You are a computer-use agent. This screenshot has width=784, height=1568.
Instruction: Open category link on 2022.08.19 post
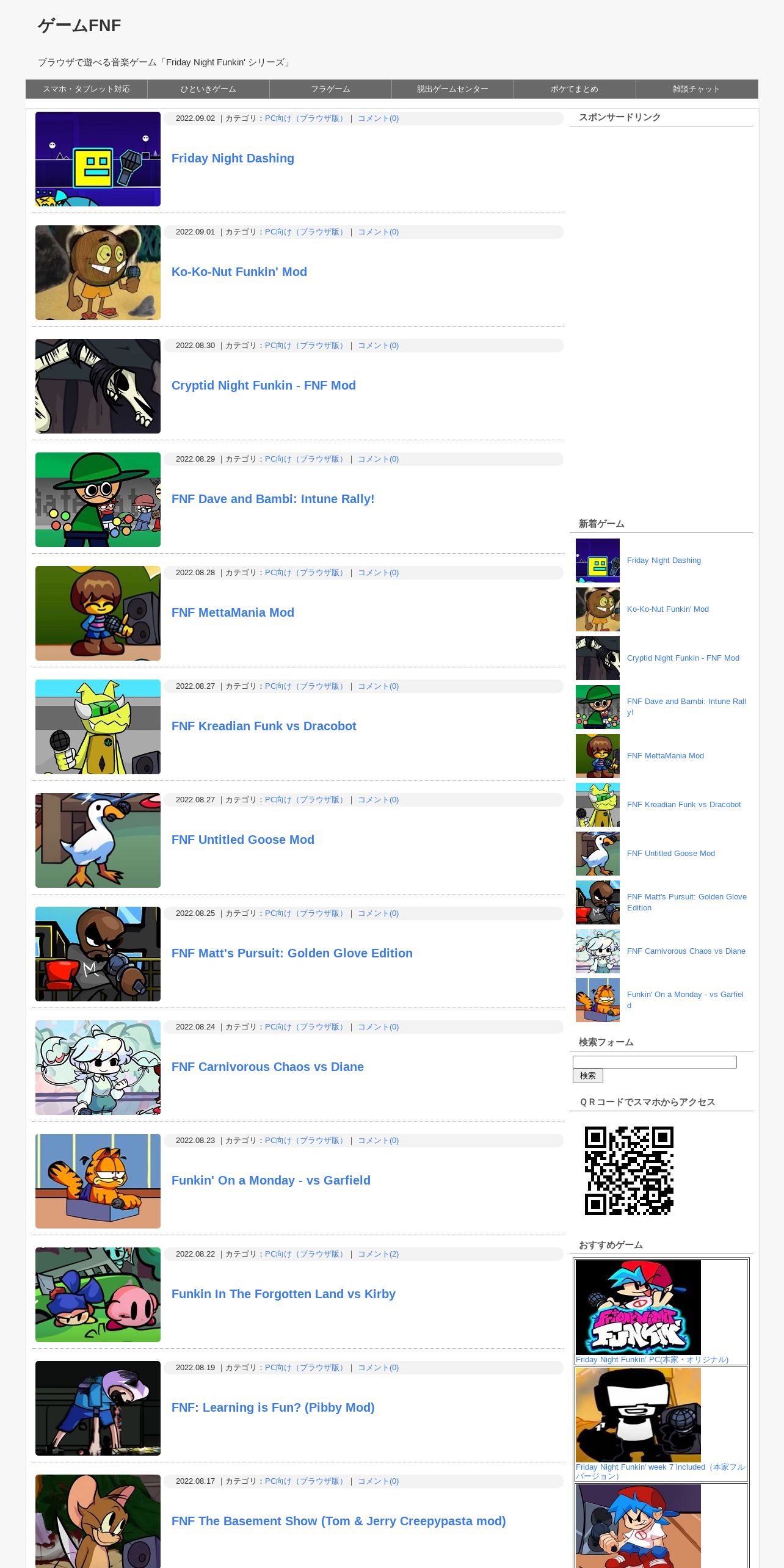[306, 1368]
